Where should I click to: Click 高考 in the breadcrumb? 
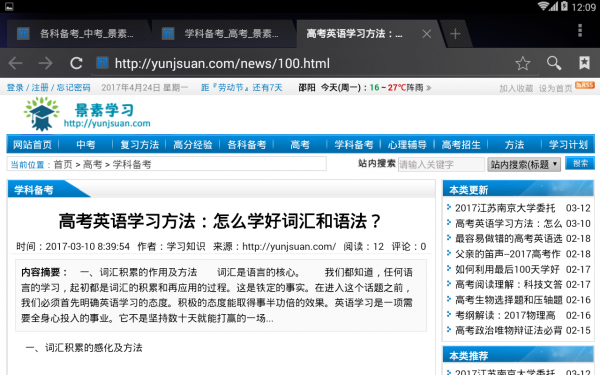[x=93, y=165]
